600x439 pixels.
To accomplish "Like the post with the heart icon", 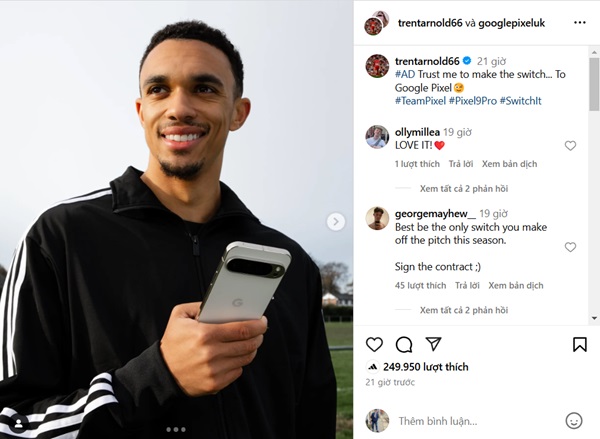I will coord(374,344).
